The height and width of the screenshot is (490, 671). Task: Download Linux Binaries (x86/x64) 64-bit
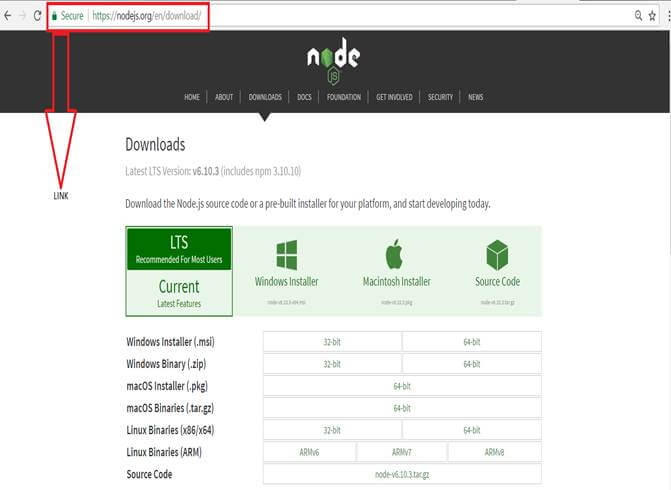click(472, 430)
